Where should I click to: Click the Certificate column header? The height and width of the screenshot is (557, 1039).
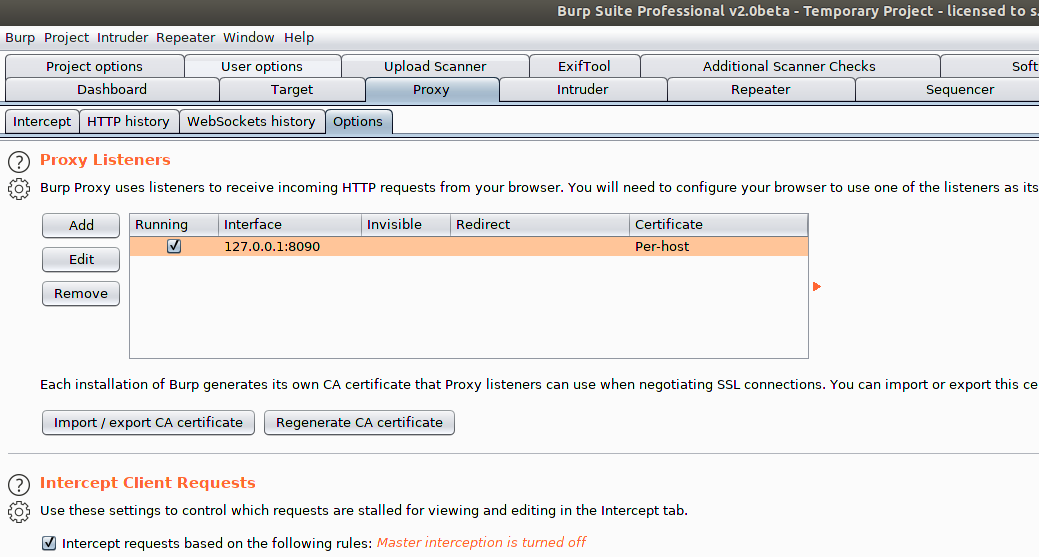[x=718, y=225]
